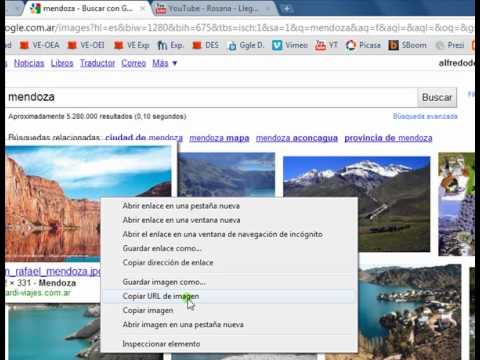Viewport: 480px width, 360px height.
Task: Choose Guardar imagen como...
Action: [229, 282]
